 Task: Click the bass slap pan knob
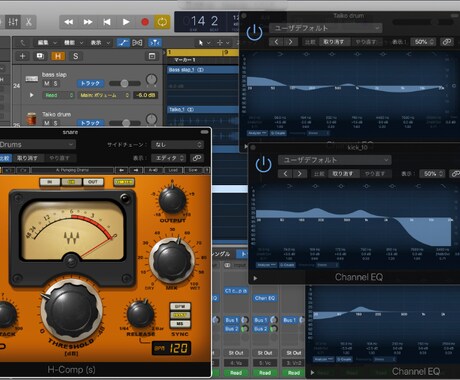[152, 80]
